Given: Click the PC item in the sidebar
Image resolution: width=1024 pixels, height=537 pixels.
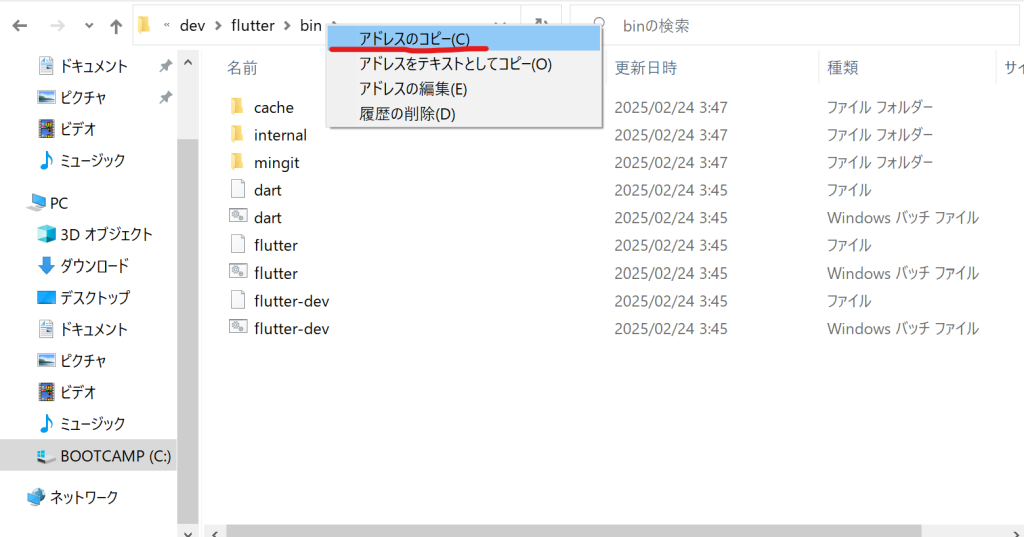Looking at the screenshot, I should point(58,203).
